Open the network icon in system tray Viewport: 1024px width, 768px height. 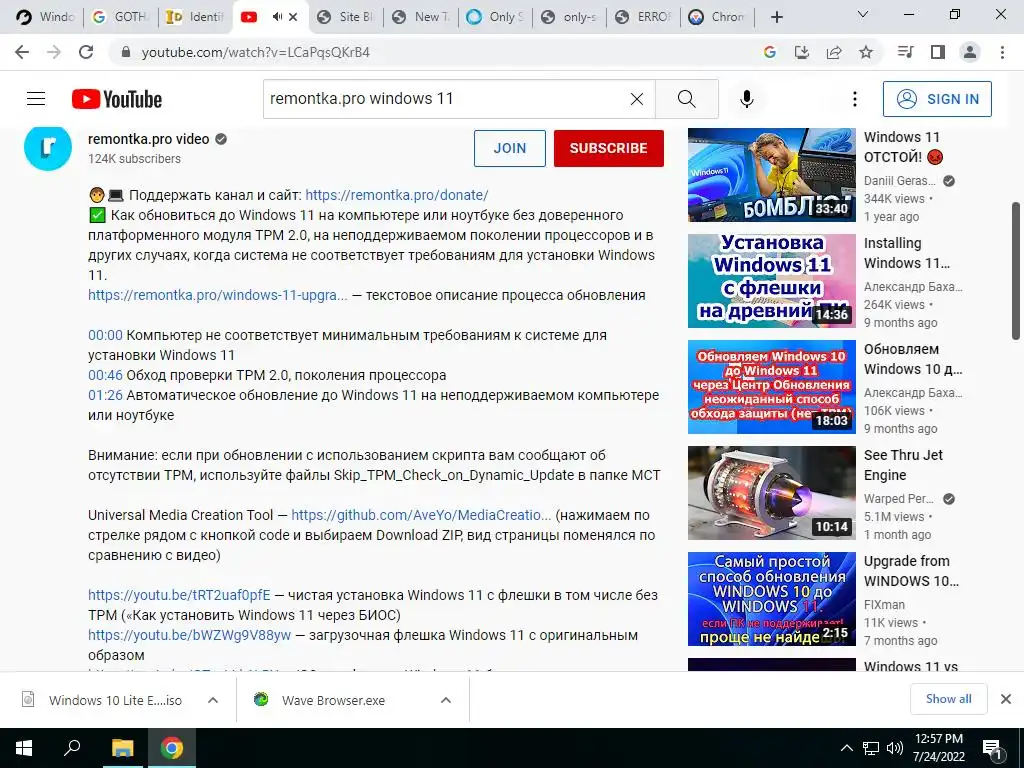(x=871, y=748)
